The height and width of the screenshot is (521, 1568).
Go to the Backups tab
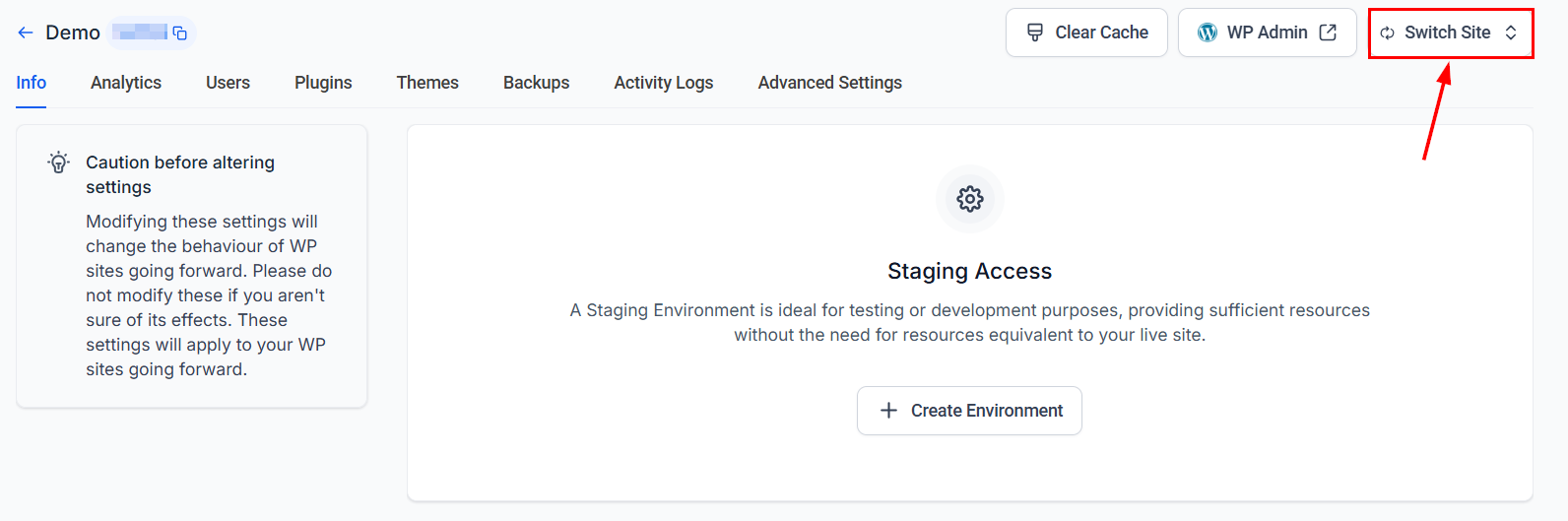click(x=536, y=83)
